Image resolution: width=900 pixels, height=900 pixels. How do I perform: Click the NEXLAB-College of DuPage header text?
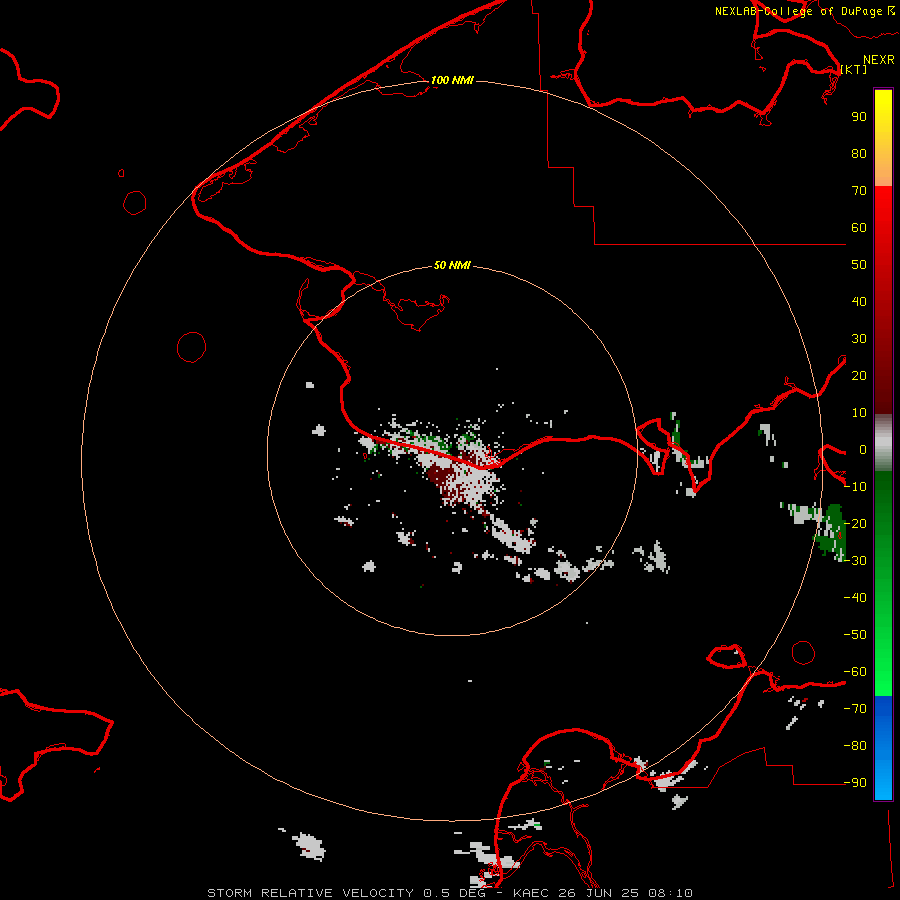point(798,11)
